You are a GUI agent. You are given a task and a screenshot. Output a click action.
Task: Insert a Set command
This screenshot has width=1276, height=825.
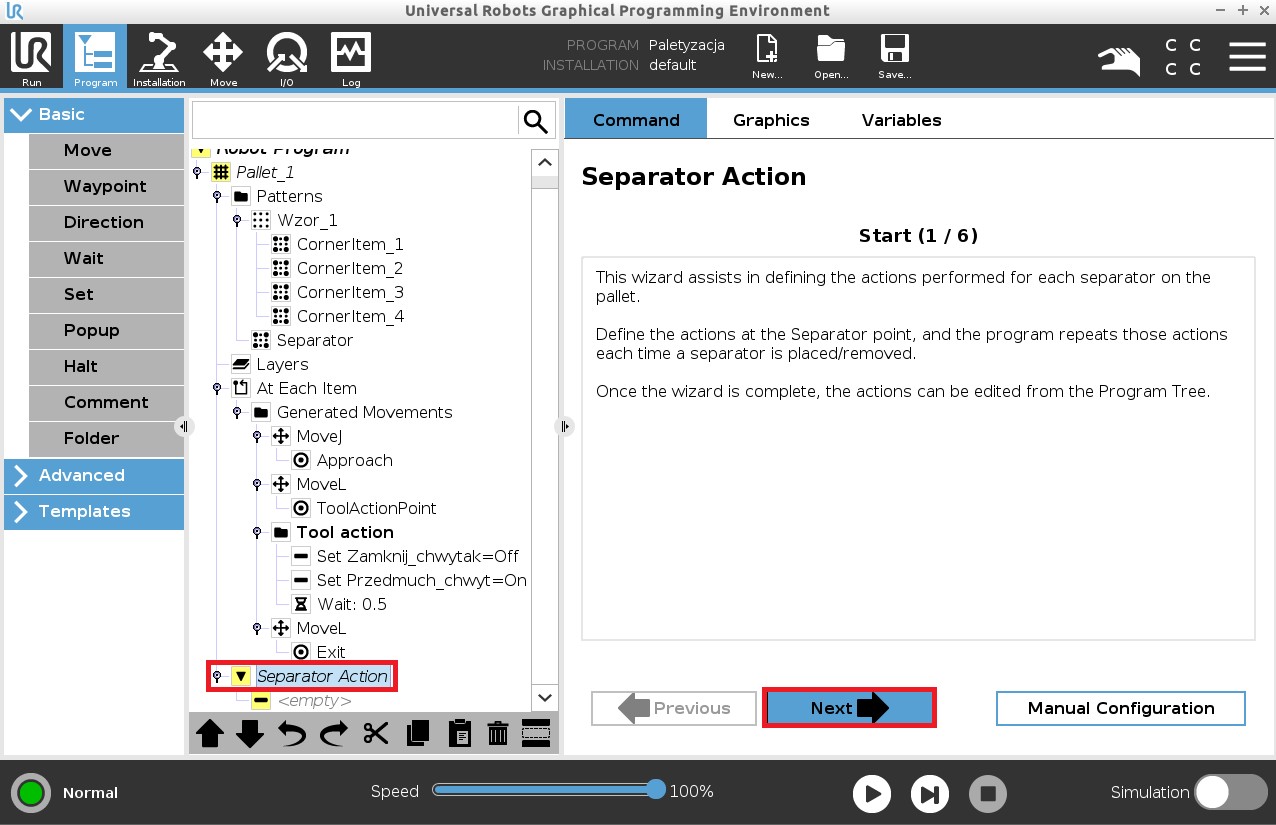click(106, 294)
